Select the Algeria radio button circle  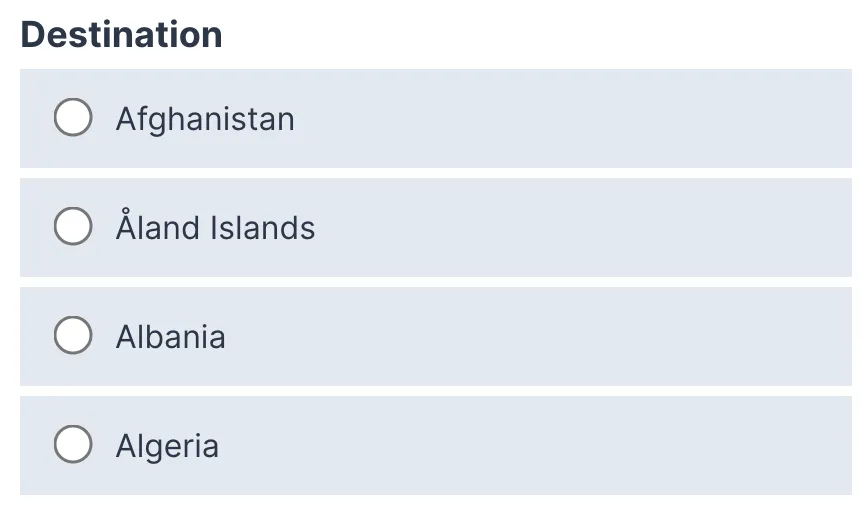pos(73,446)
